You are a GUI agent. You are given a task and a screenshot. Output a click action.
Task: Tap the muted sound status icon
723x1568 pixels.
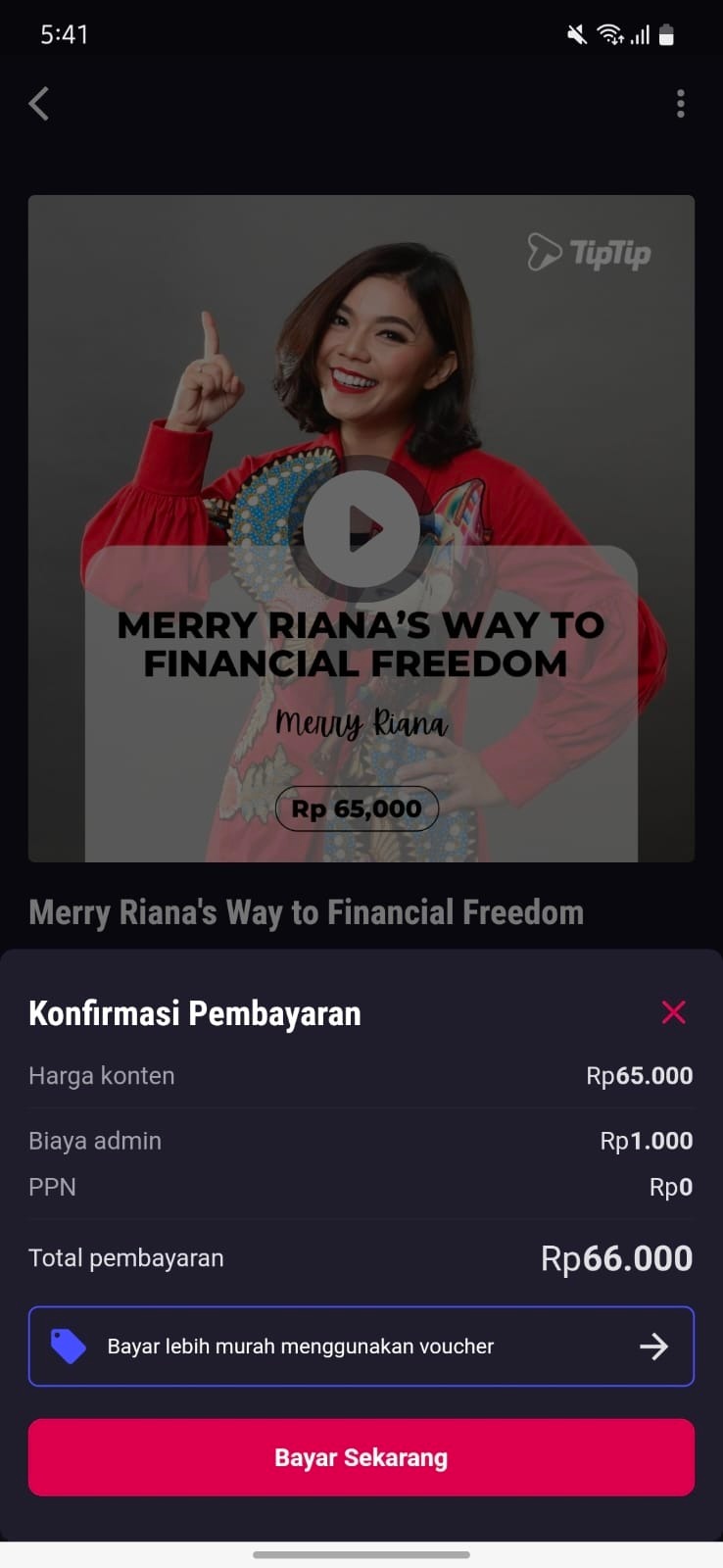coord(577,35)
